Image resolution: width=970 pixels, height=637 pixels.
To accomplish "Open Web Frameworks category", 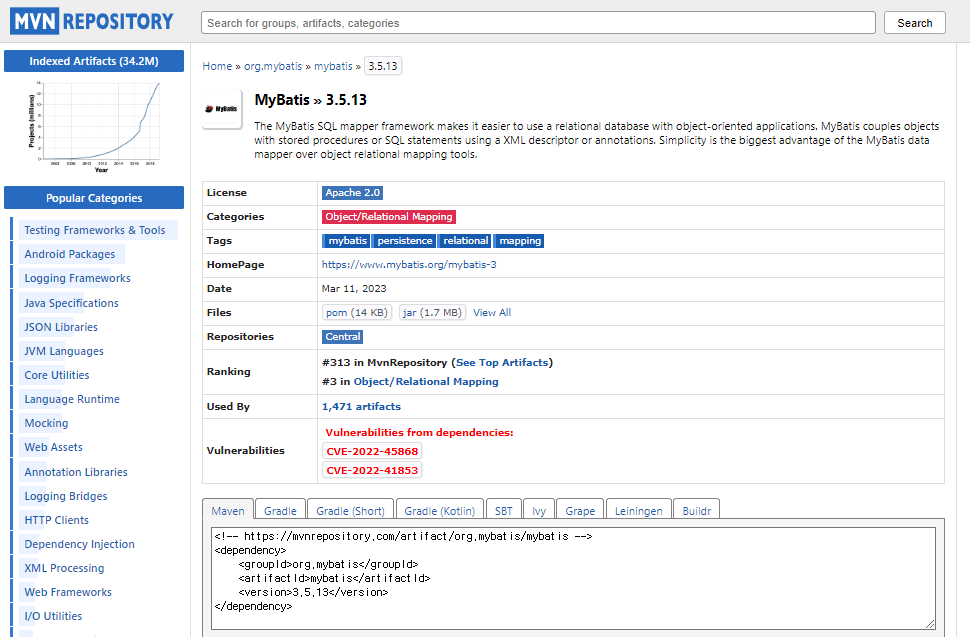I will click(x=68, y=592).
